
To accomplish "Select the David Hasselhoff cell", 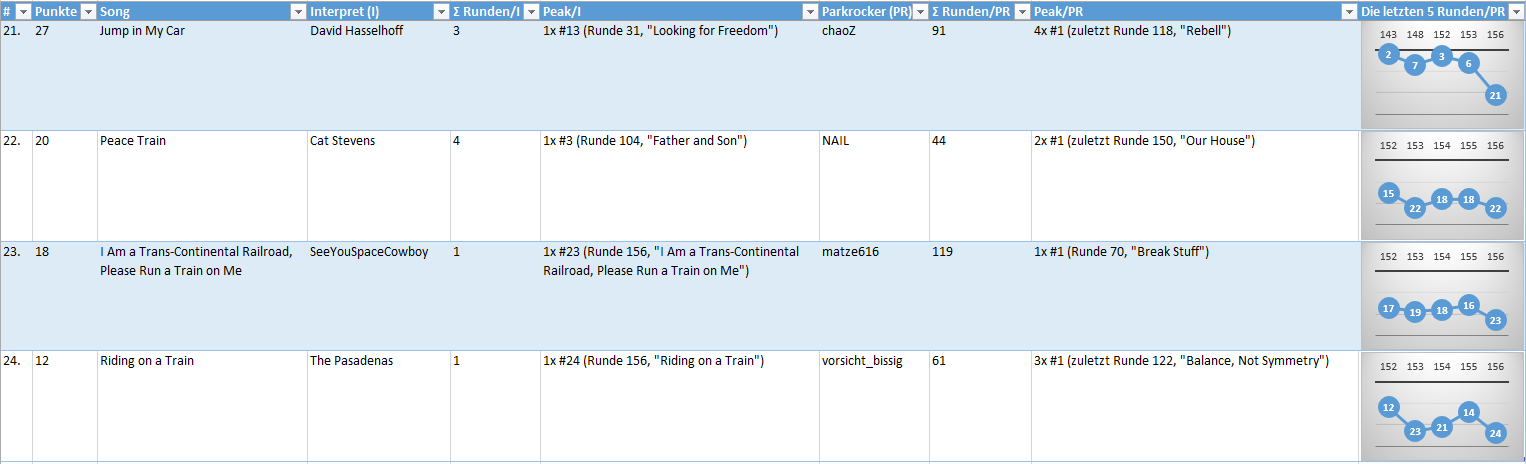I will [378, 75].
